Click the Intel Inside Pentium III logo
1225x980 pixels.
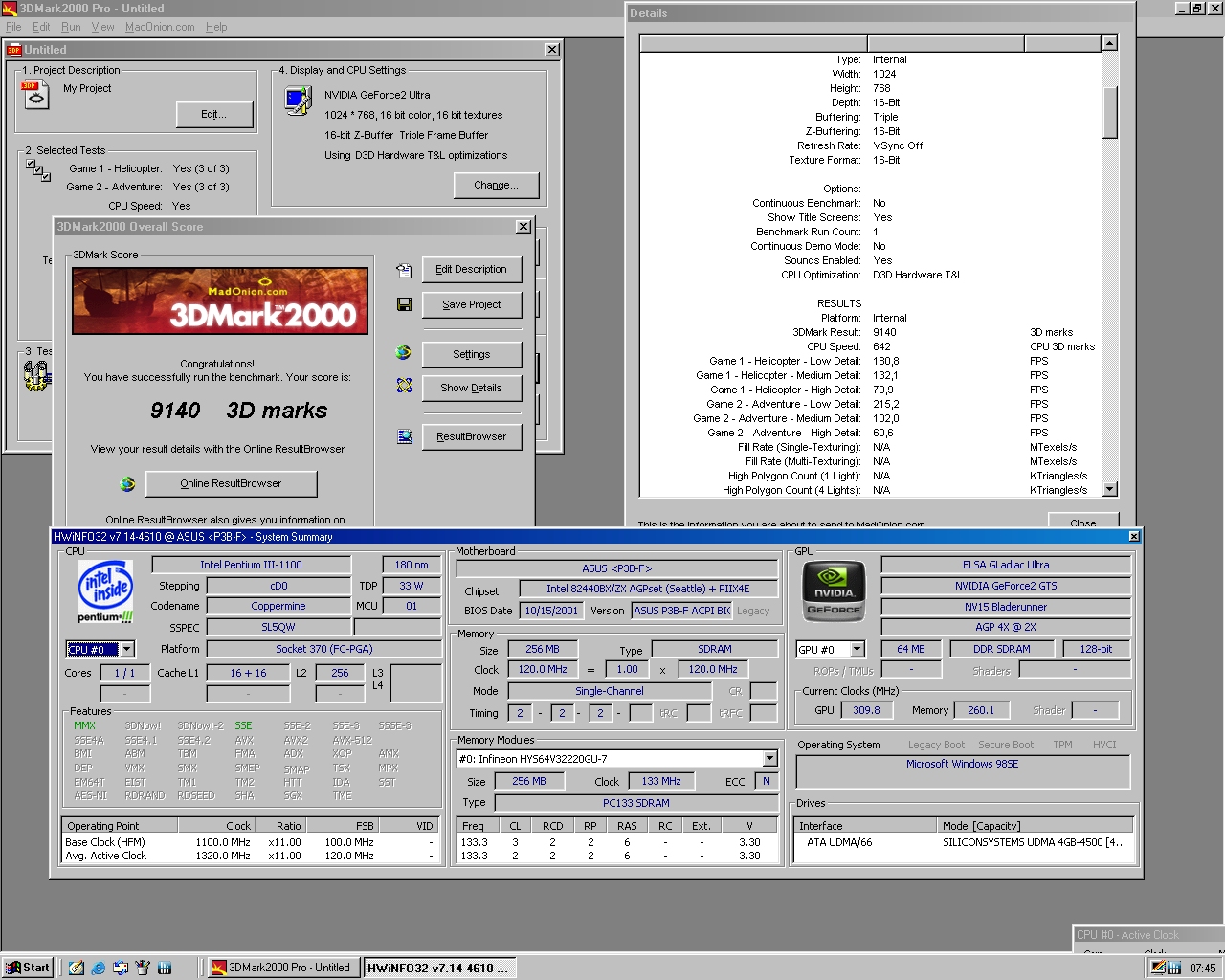point(105,590)
